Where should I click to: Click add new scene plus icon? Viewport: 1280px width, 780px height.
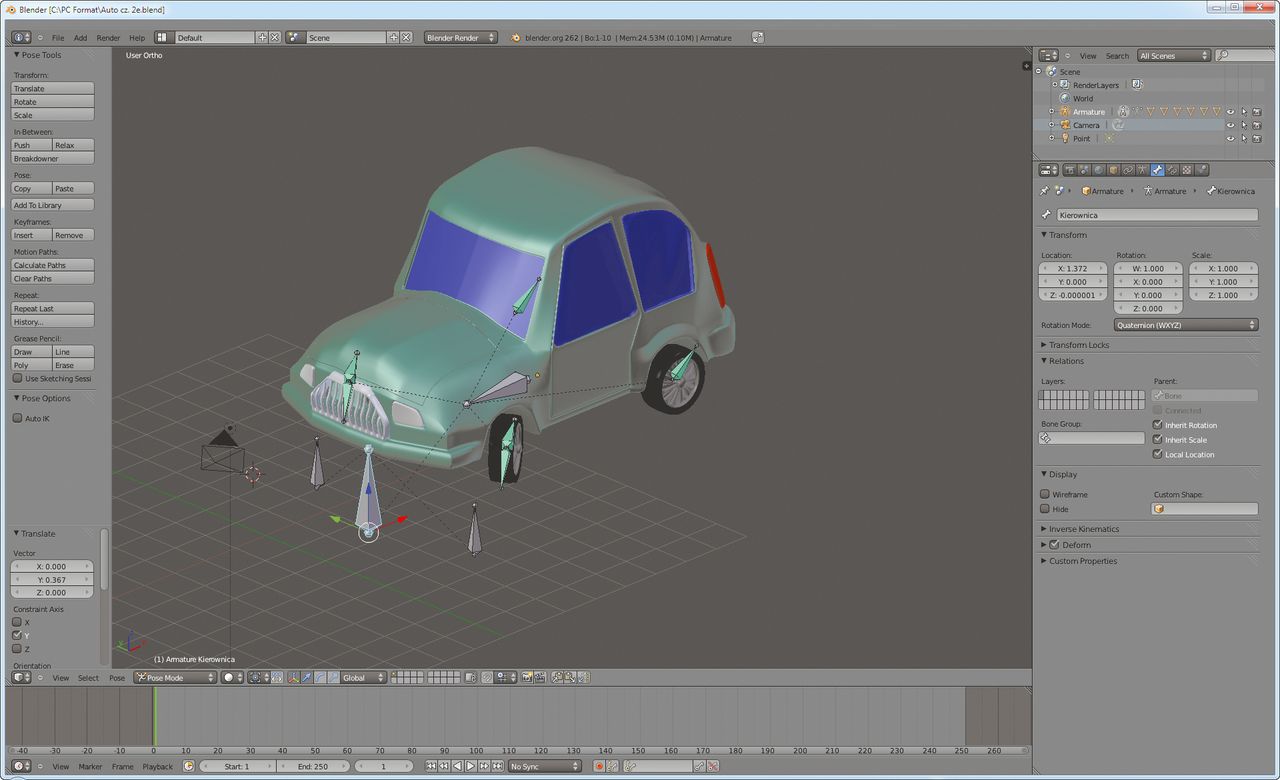click(x=394, y=37)
